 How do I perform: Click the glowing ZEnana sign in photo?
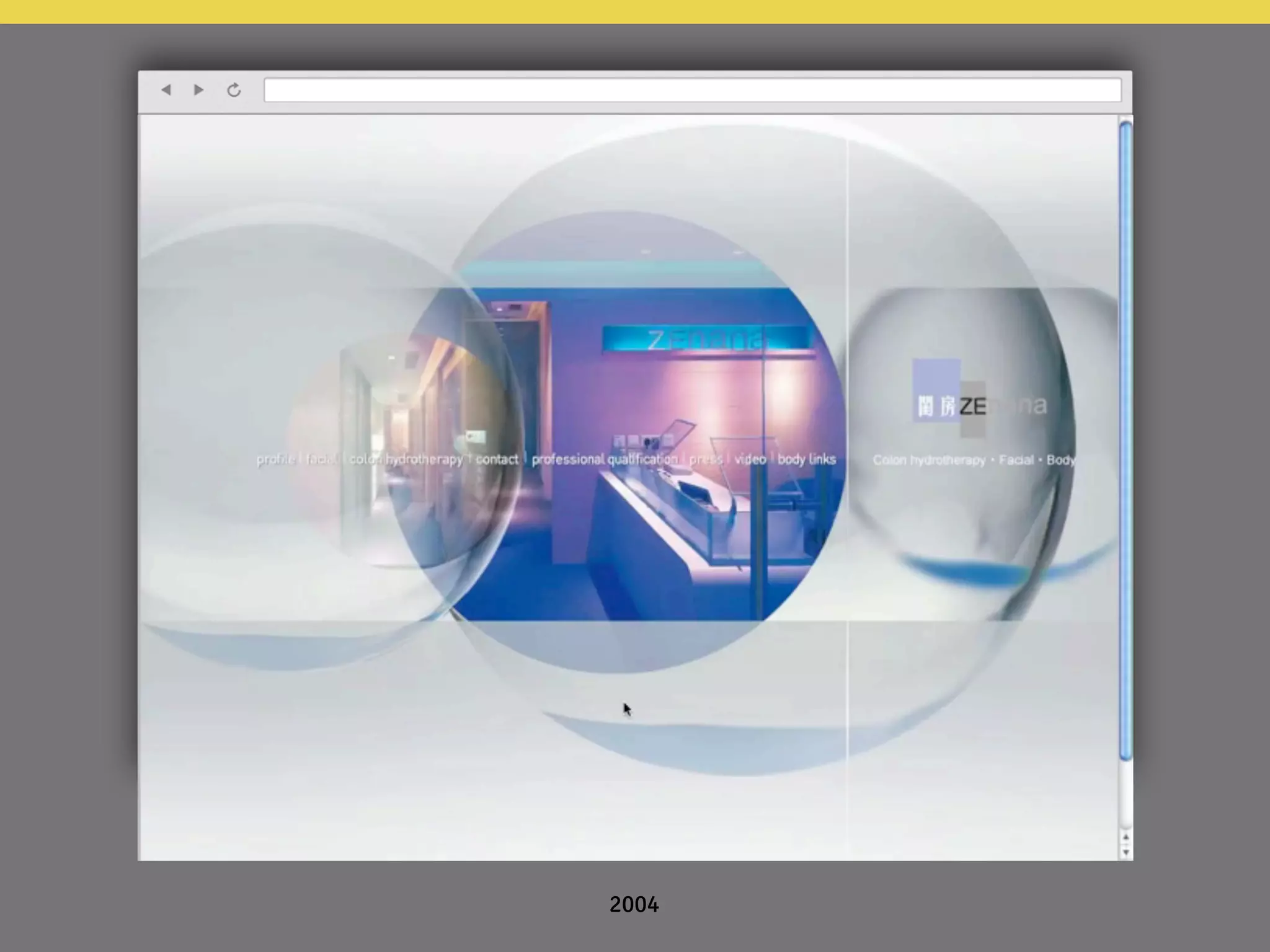pyautogui.click(x=707, y=340)
